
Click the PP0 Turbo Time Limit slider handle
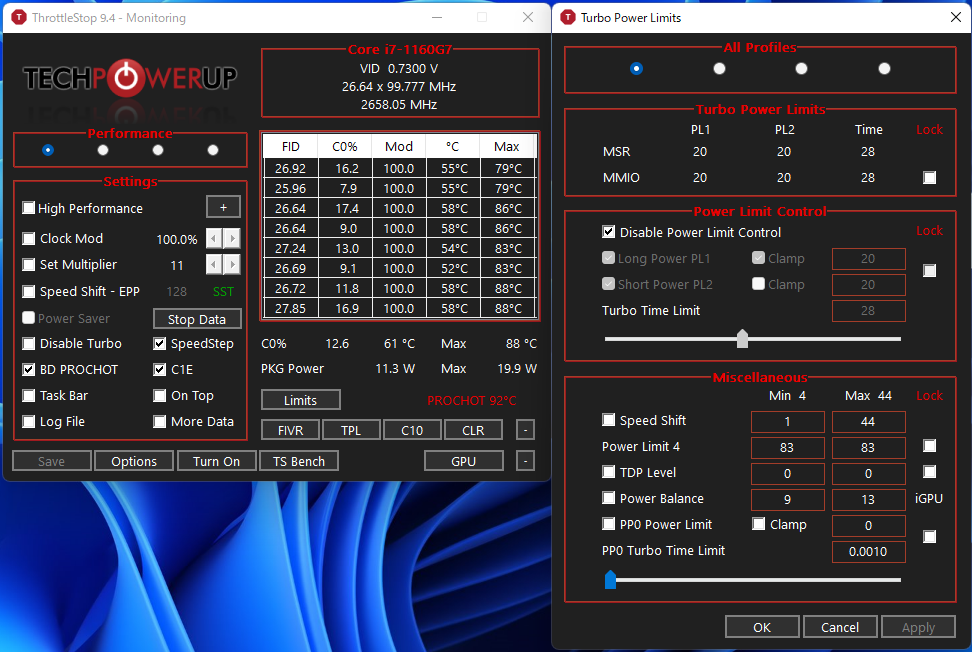pos(611,579)
